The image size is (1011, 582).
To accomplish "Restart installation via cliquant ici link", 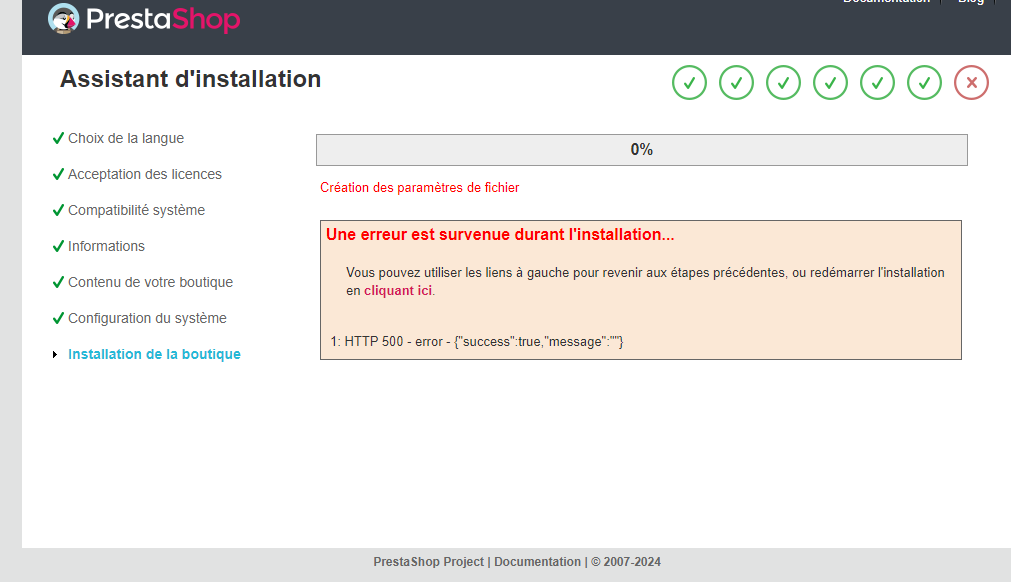I will coord(398,291).
